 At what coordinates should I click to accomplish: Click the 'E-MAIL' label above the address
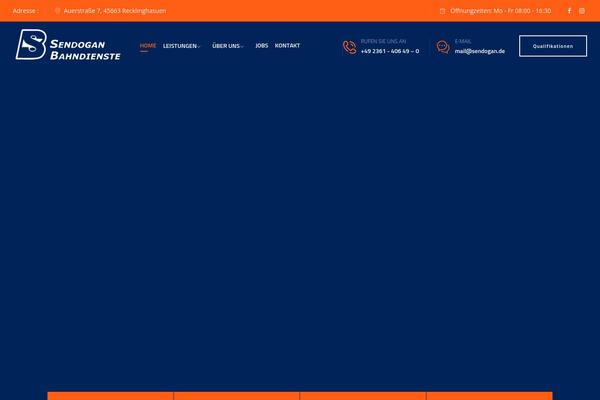463,41
